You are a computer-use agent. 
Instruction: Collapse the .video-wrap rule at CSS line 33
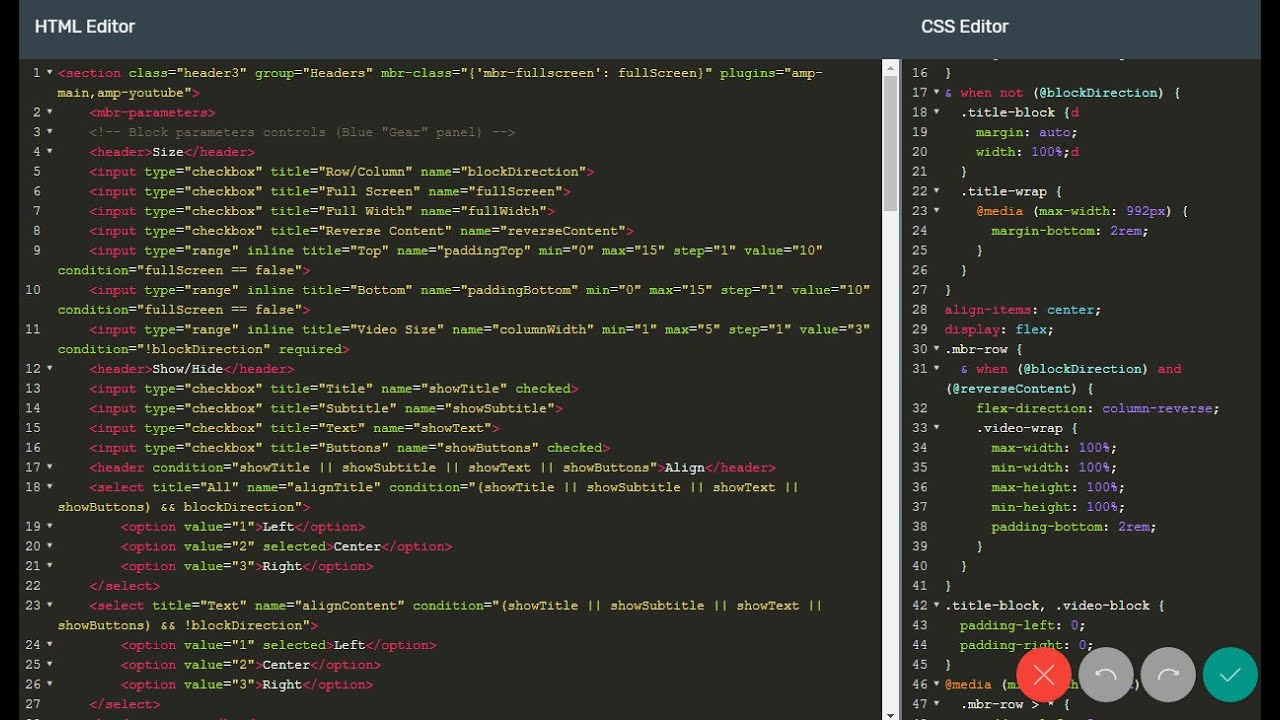[x=937, y=428]
